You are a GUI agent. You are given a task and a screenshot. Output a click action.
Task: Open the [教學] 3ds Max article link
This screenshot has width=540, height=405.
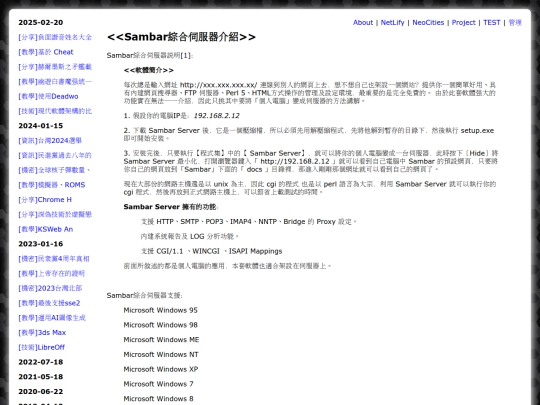42,333
